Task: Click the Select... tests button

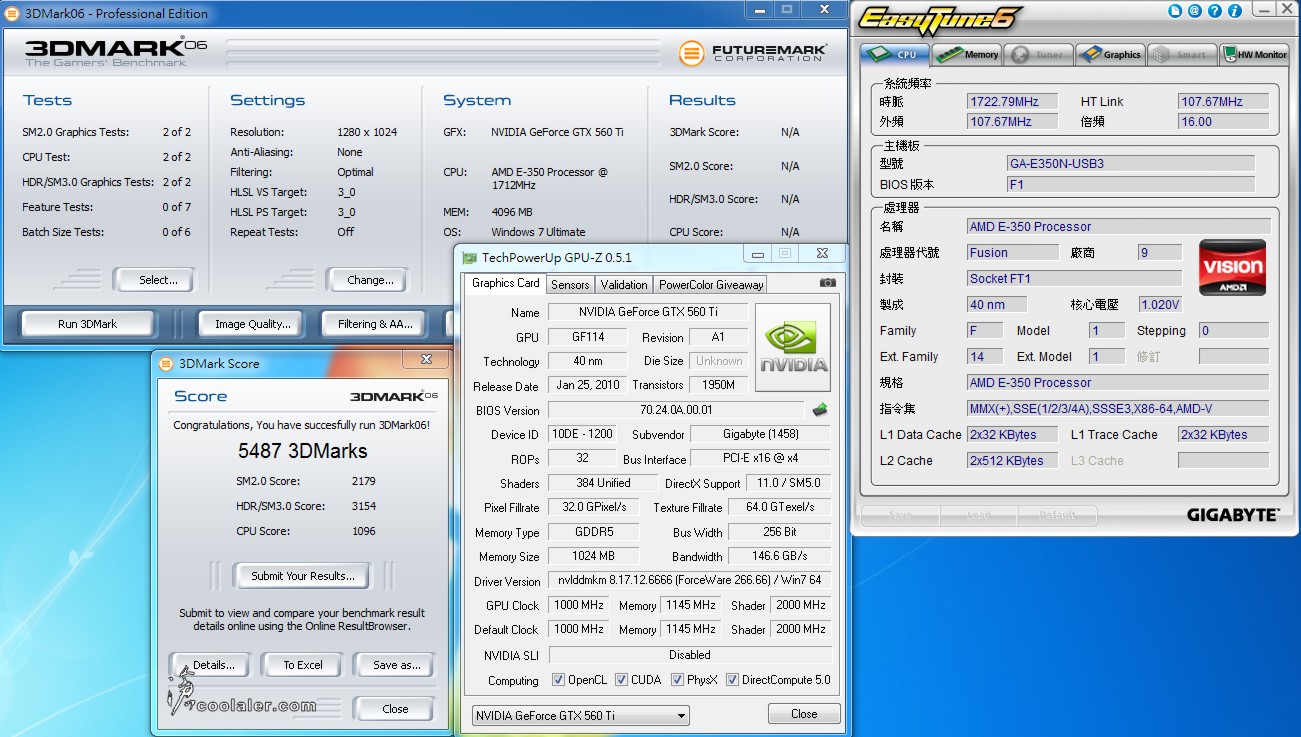Action: [x=153, y=280]
